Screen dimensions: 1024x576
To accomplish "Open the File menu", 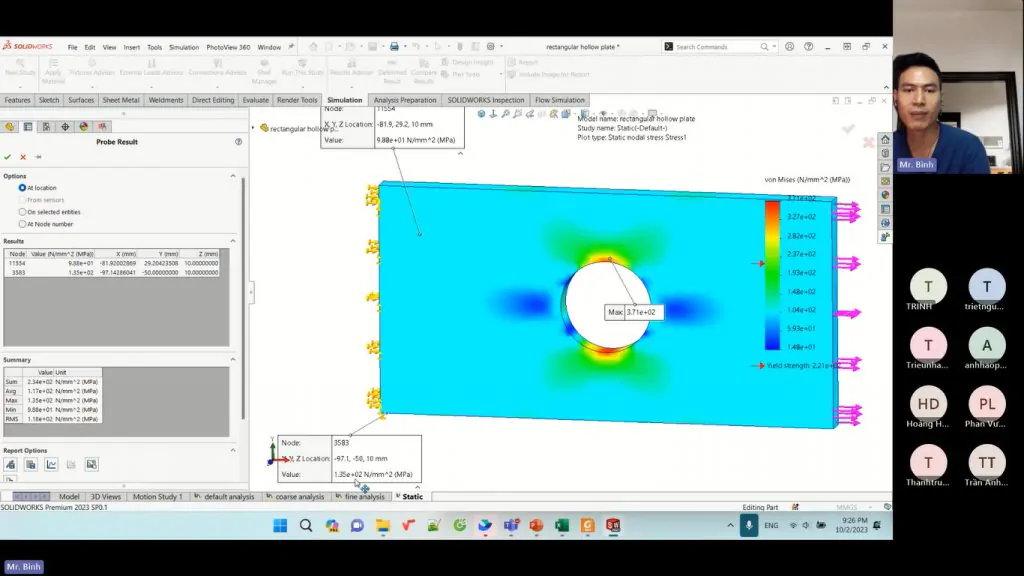I will [x=72, y=47].
